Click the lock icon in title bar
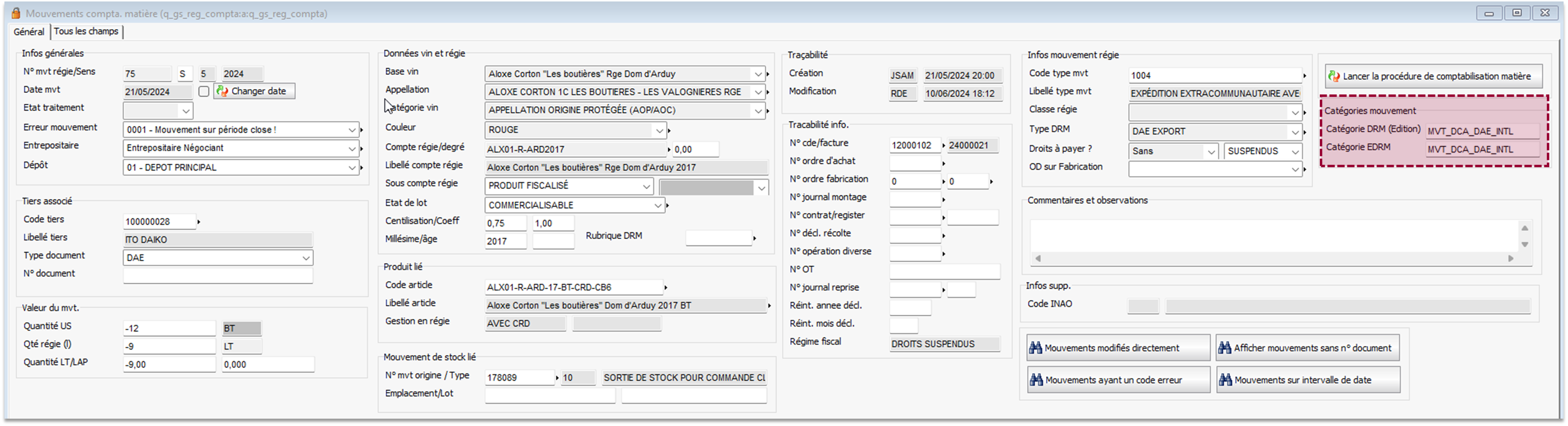The width and height of the screenshot is (1568, 426). tap(15, 13)
